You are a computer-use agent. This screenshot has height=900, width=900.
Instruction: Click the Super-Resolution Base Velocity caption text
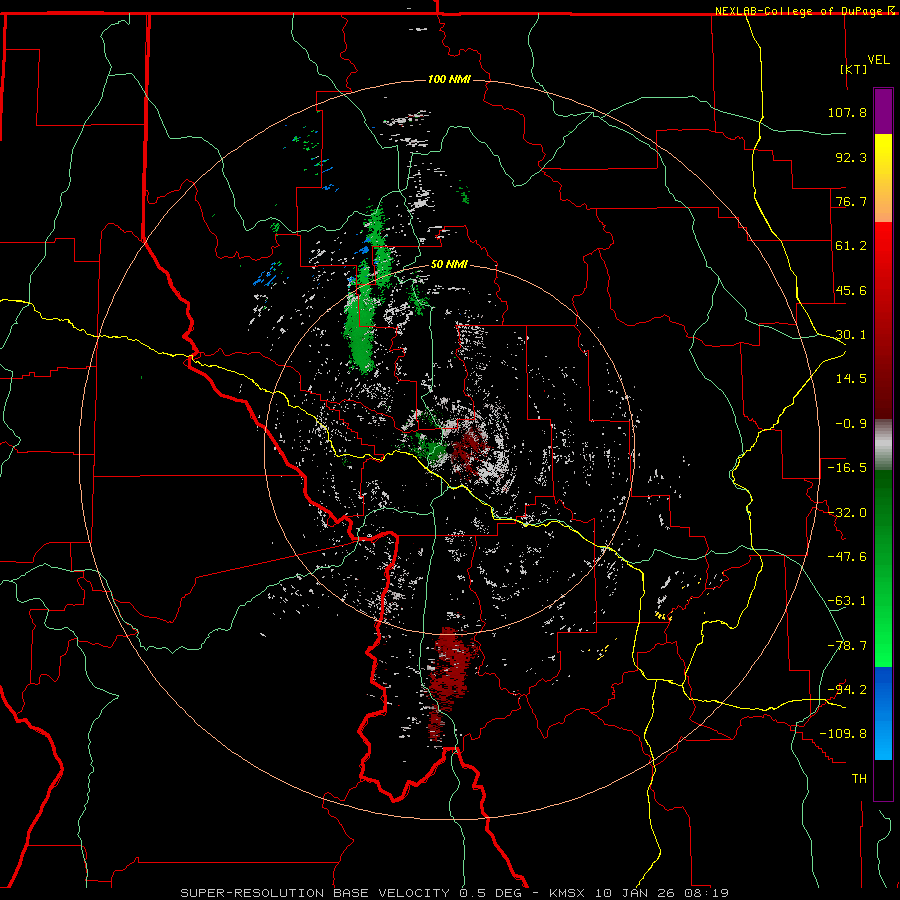pyautogui.click(x=454, y=893)
